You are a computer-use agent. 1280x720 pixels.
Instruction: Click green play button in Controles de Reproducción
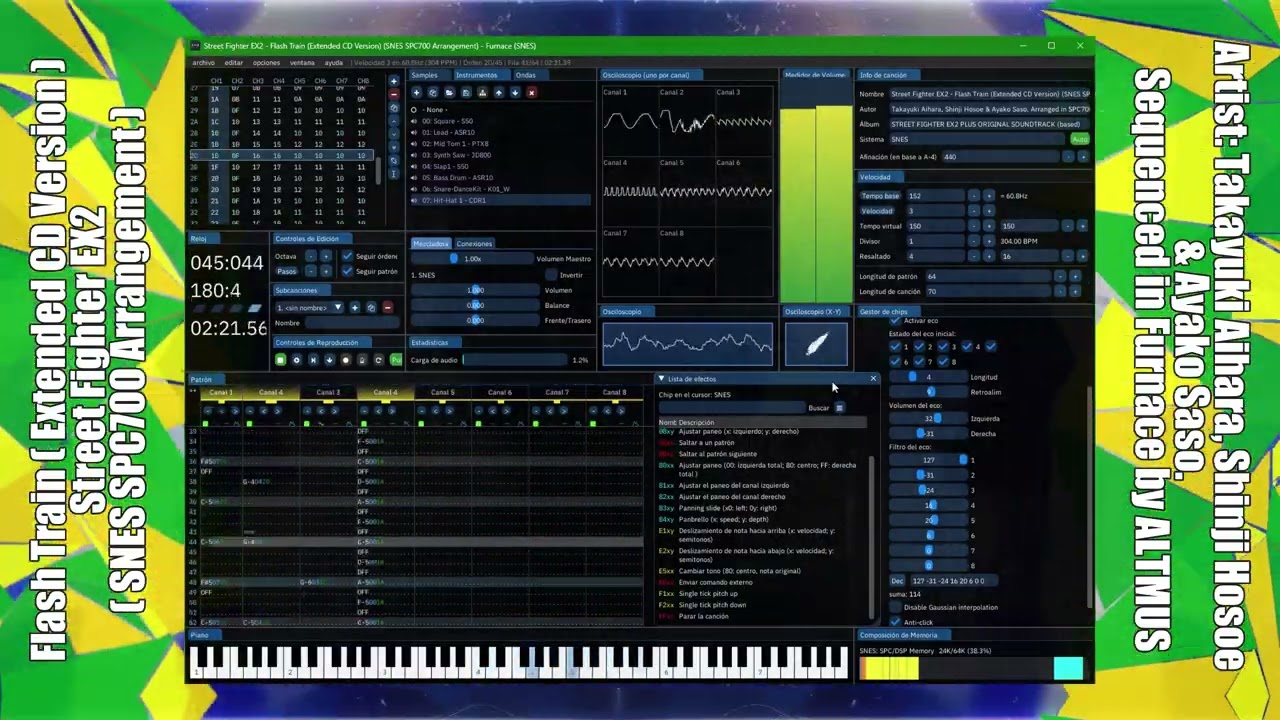click(280, 360)
